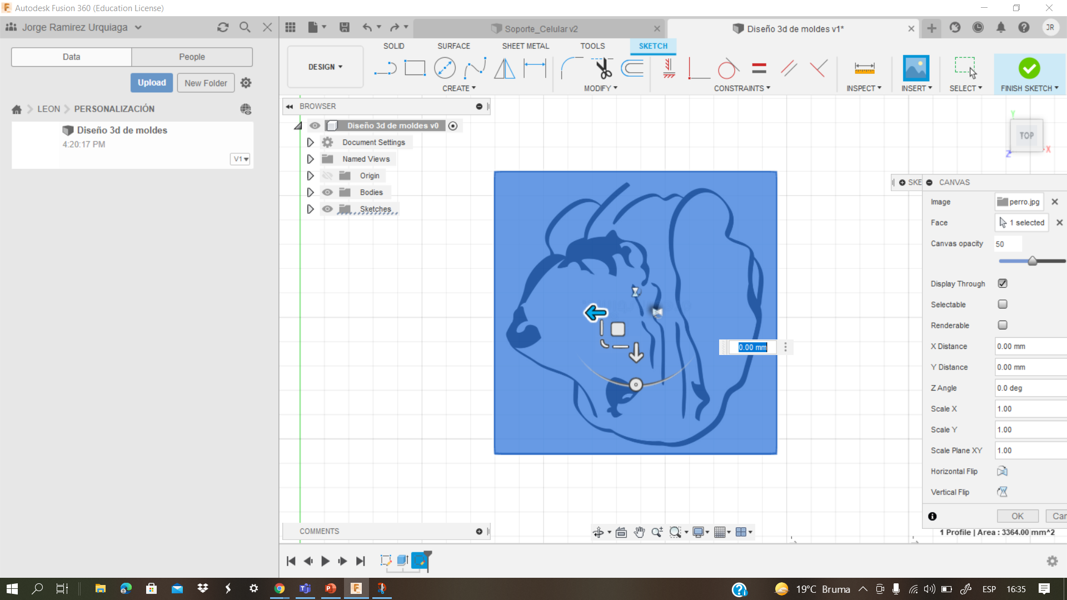1067x600 pixels.
Task: Select the Line sketch tool
Action: click(x=385, y=69)
